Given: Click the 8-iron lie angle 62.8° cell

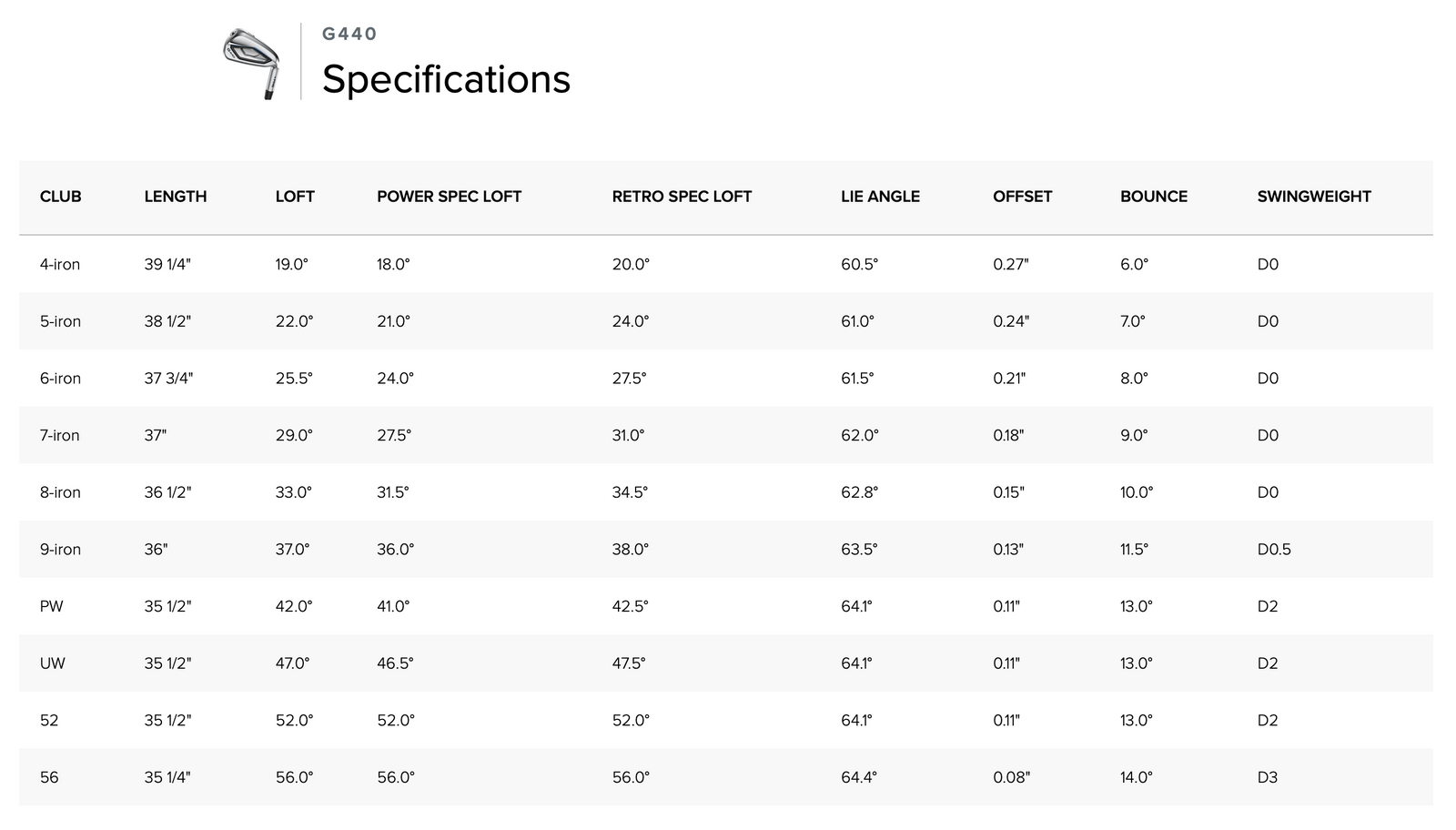Looking at the screenshot, I should point(860,492).
